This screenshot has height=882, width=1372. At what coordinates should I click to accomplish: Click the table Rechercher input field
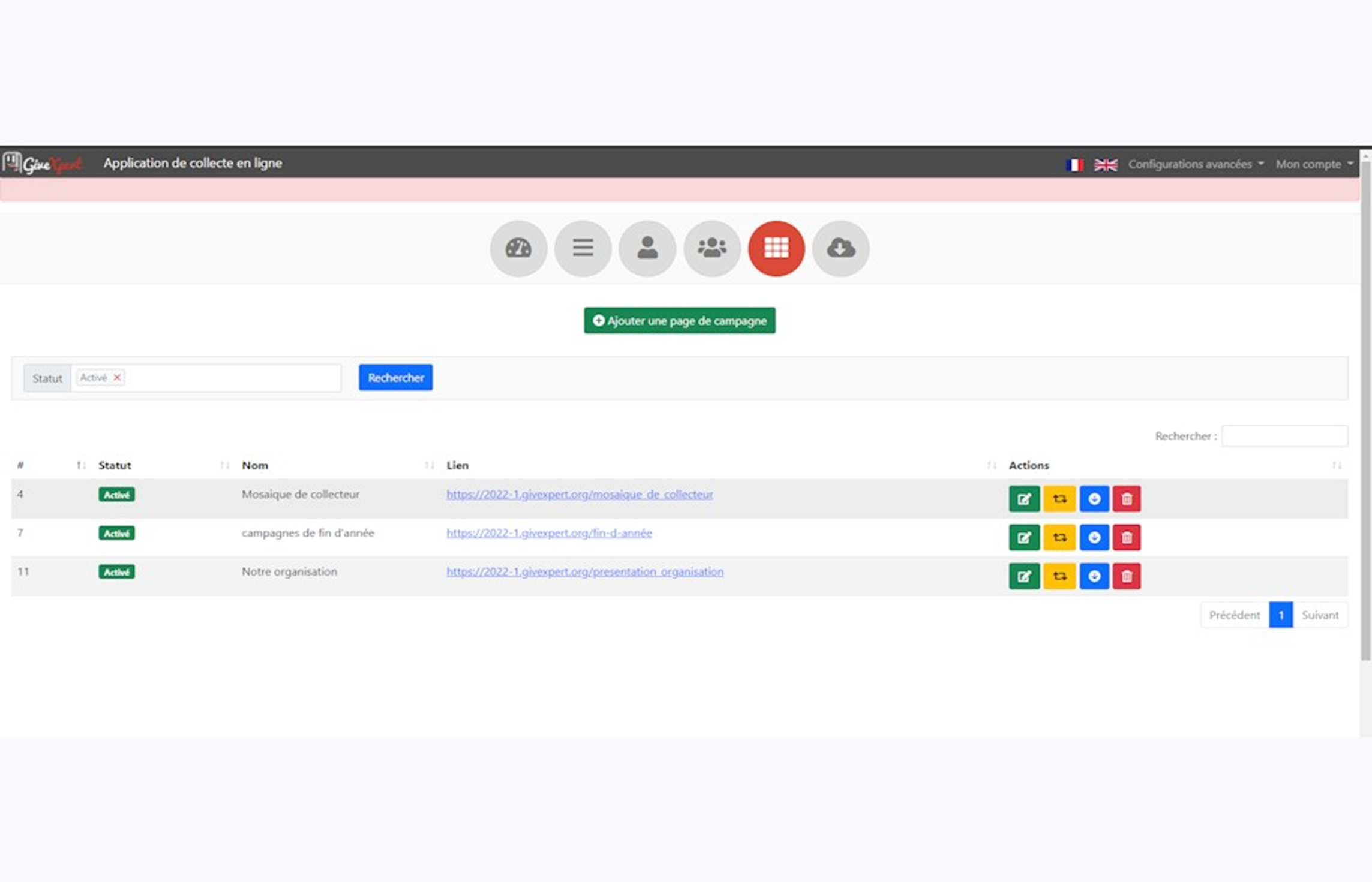coord(1284,436)
